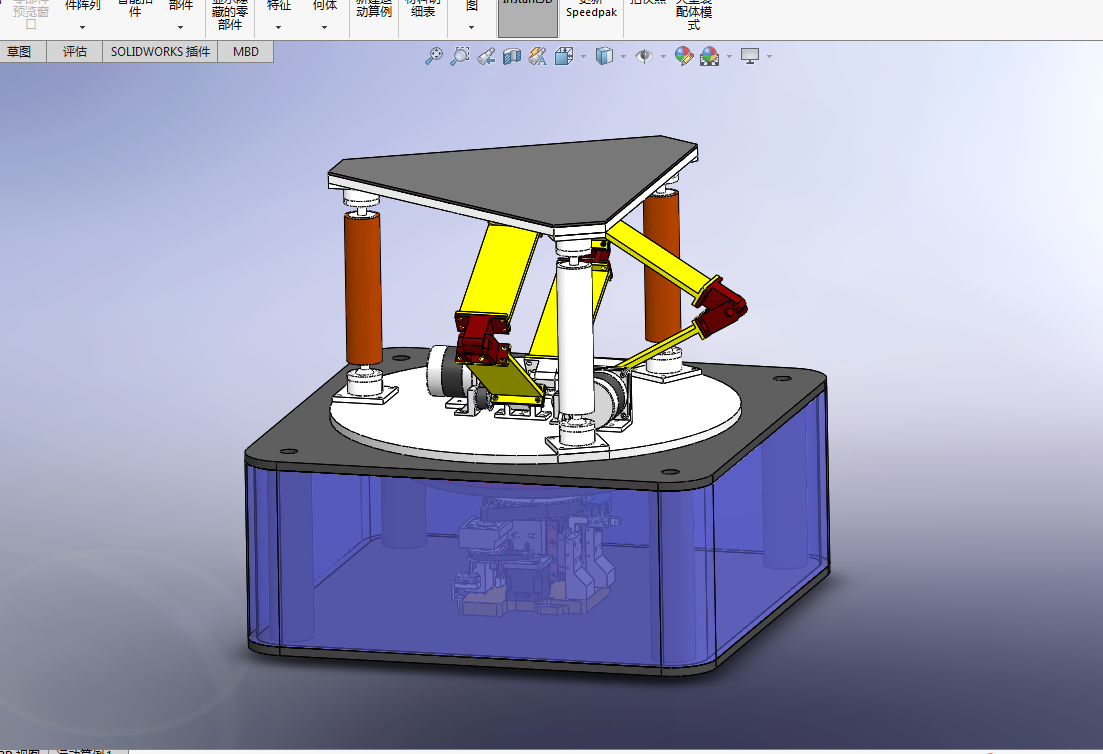The image size is (1103, 754).
Task: Open the 特征 features dropdown arrow
Action: (x=279, y=27)
